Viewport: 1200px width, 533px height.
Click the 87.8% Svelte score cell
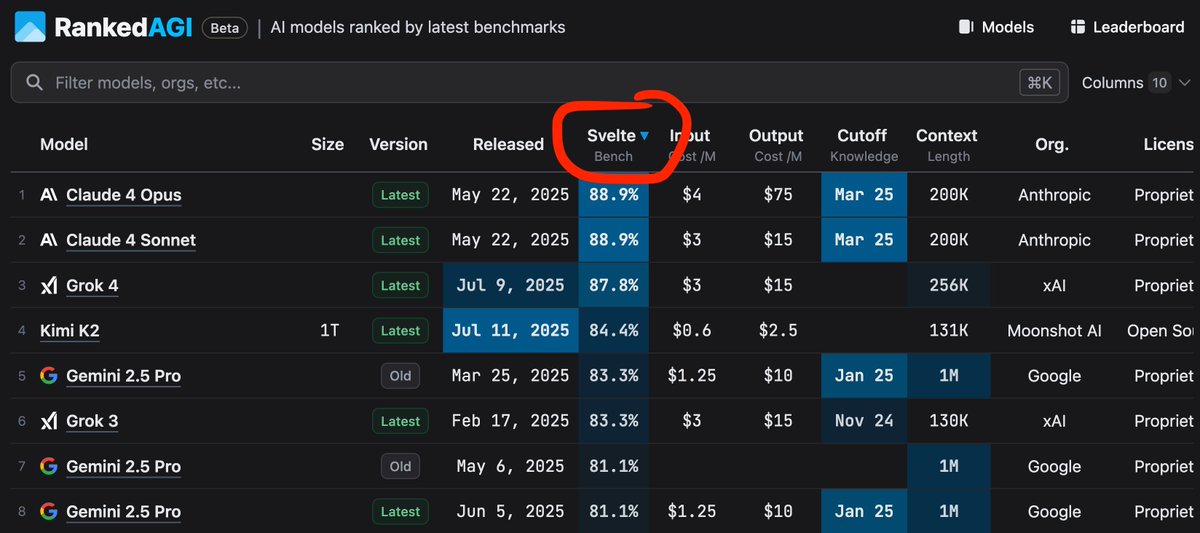(613, 285)
